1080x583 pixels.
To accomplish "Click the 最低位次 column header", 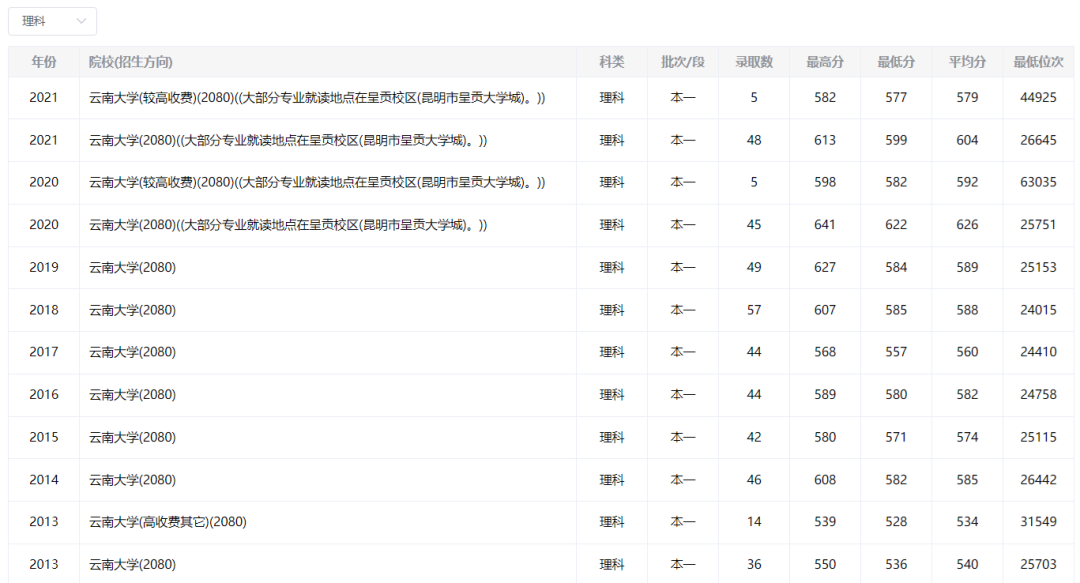I will [1038, 62].
